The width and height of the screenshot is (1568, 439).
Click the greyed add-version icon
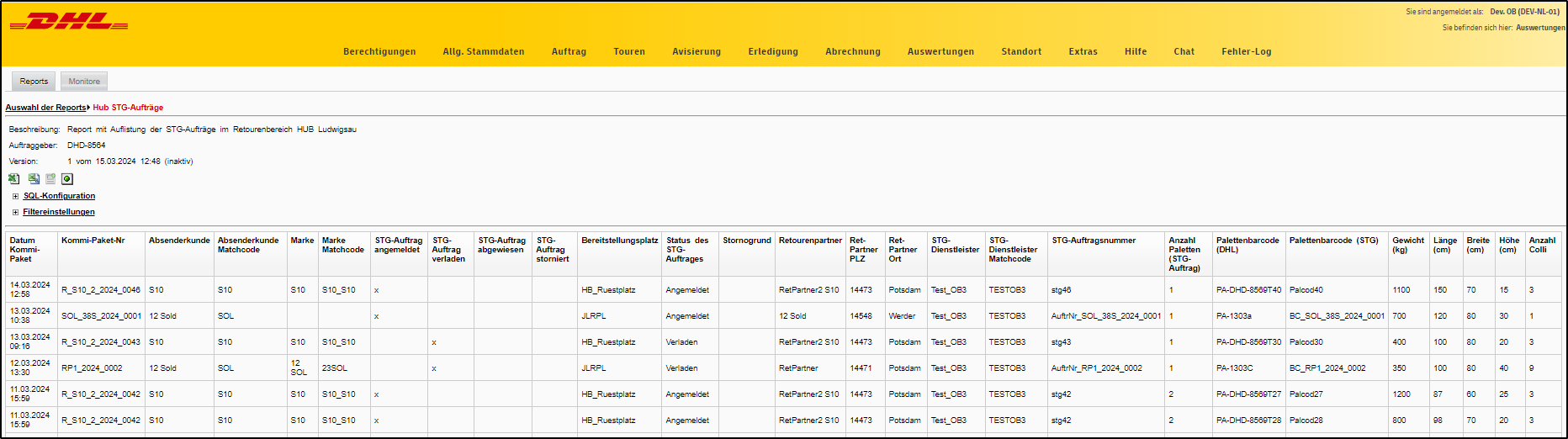coord(50,178)
